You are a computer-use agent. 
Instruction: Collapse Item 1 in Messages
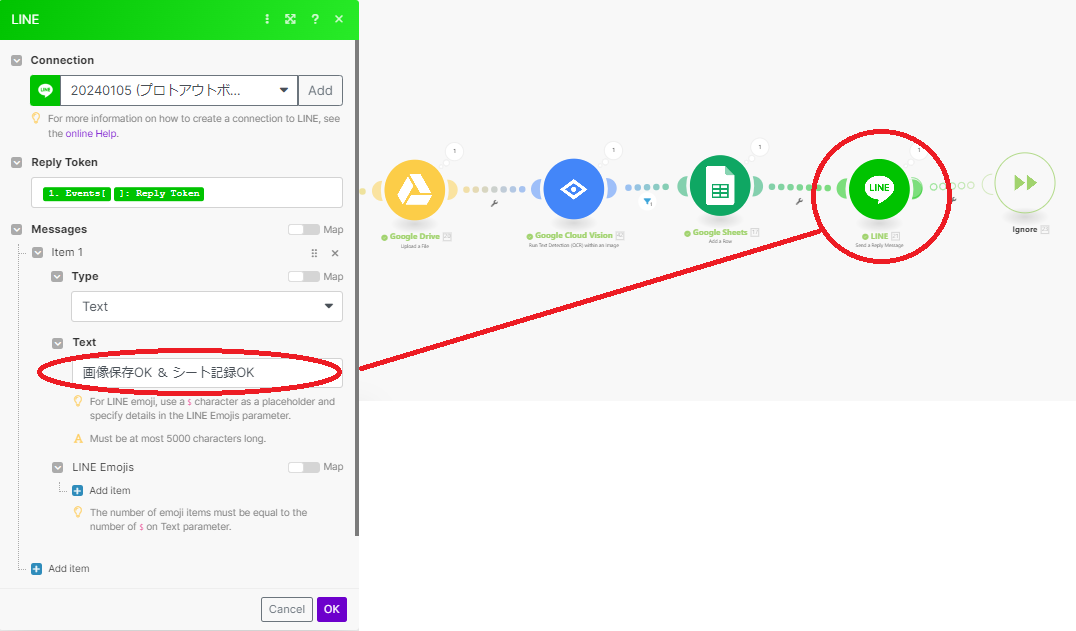38,252
